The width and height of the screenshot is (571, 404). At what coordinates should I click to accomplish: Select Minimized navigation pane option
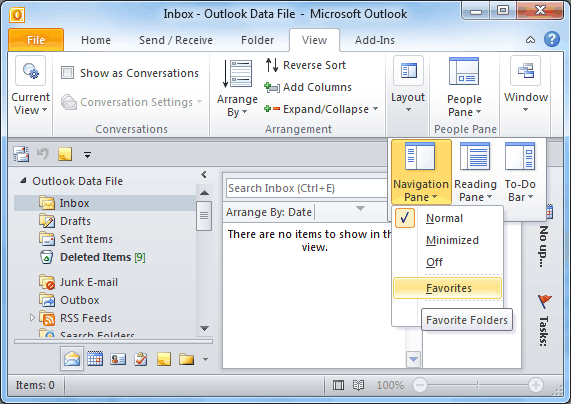point(448,240)
